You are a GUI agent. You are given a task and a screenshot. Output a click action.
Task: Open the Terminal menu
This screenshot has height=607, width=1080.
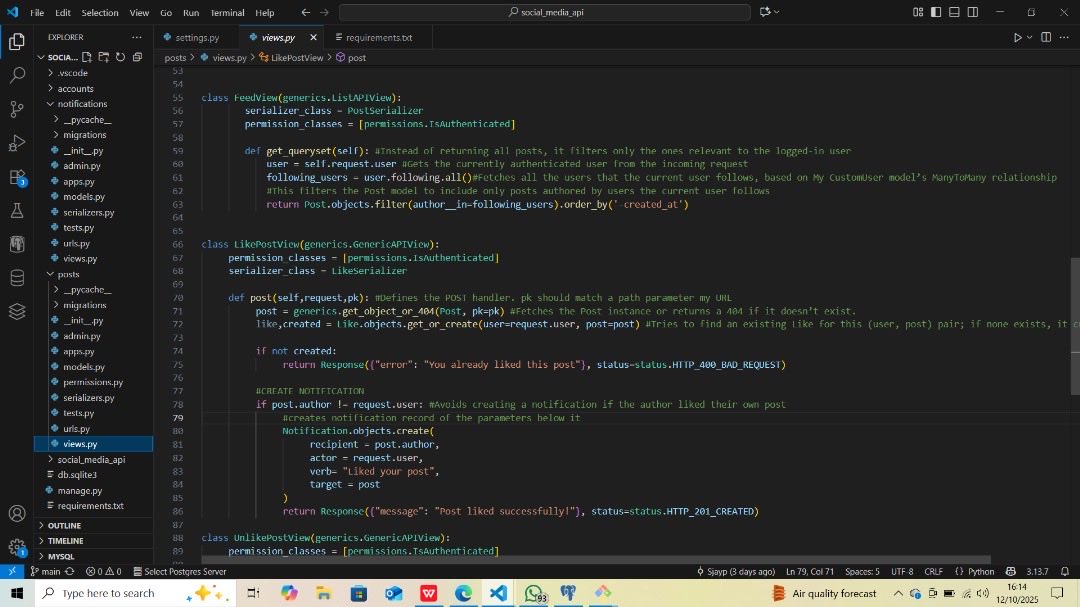[227, 12]
